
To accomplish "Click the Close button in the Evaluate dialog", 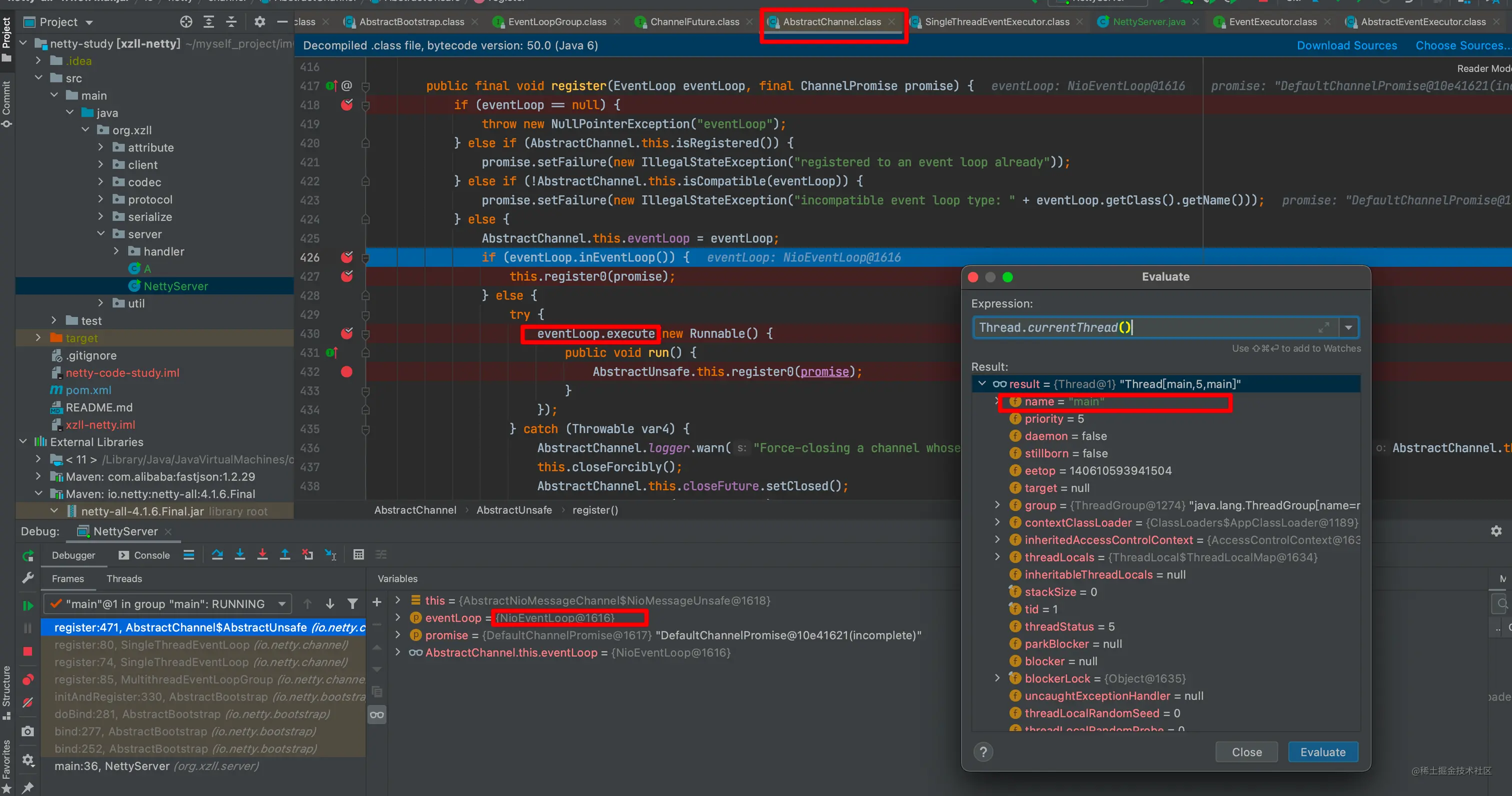I will point(1246,752).
